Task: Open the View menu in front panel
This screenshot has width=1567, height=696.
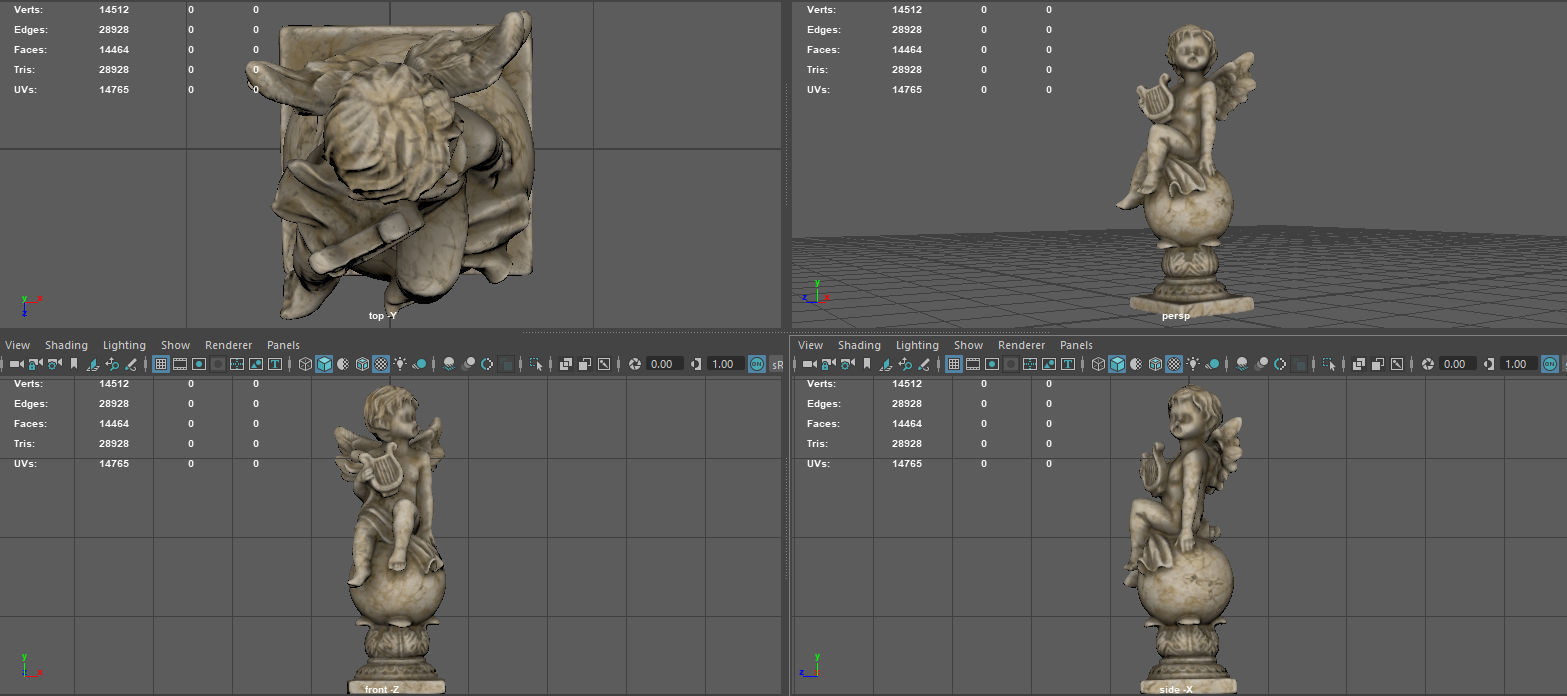Action: point(18,345)
